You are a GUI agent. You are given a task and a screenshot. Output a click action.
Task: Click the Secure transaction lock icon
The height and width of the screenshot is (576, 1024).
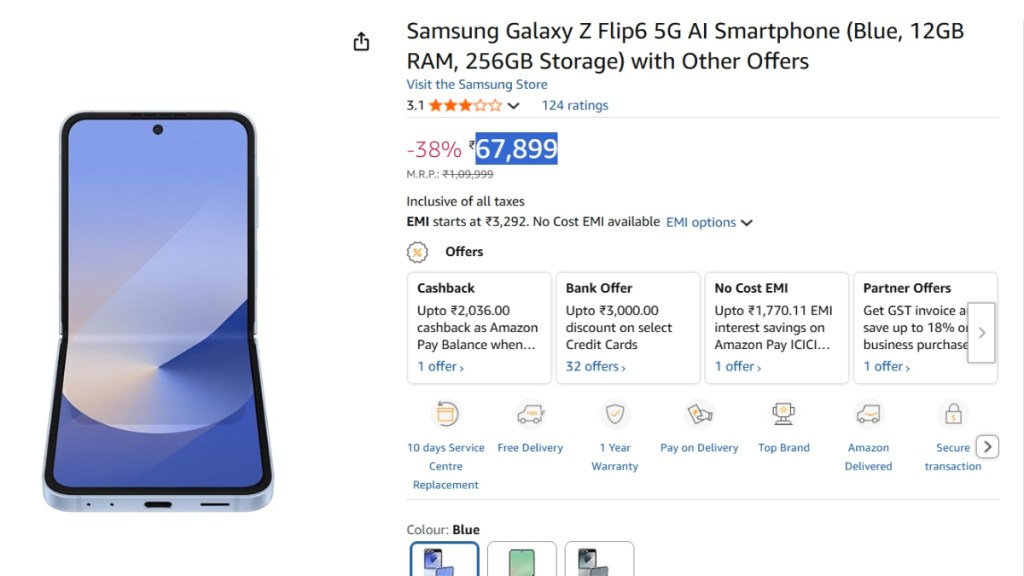click(953, 413)
